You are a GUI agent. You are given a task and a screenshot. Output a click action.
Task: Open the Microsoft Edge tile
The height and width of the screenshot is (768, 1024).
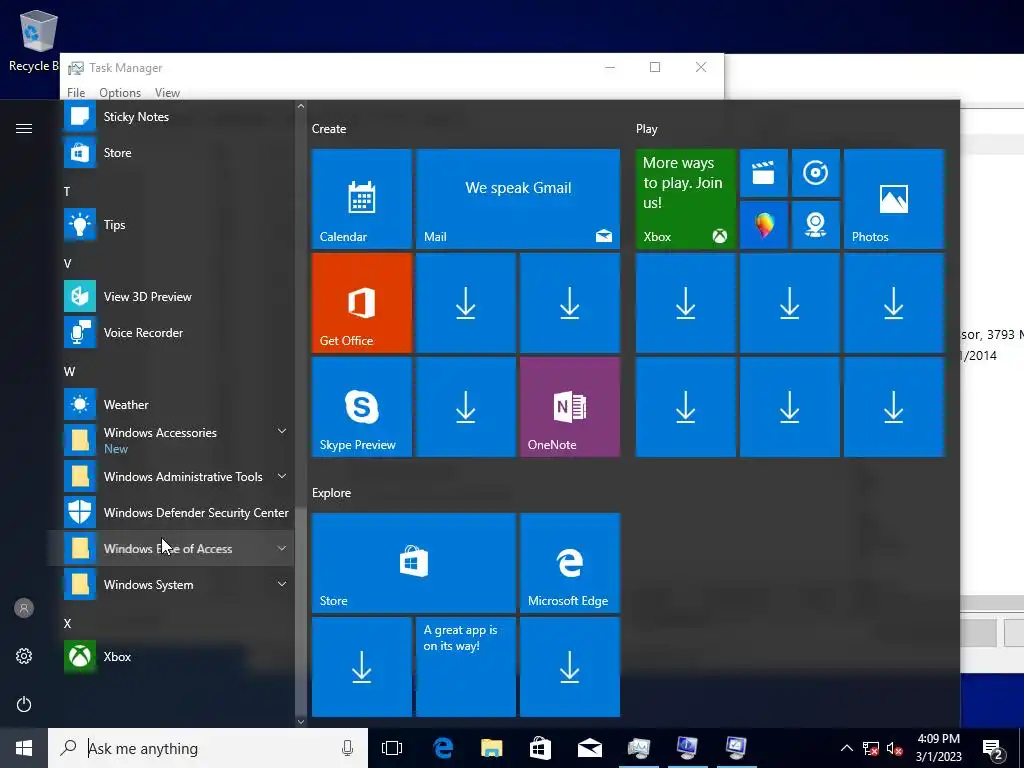569,563
